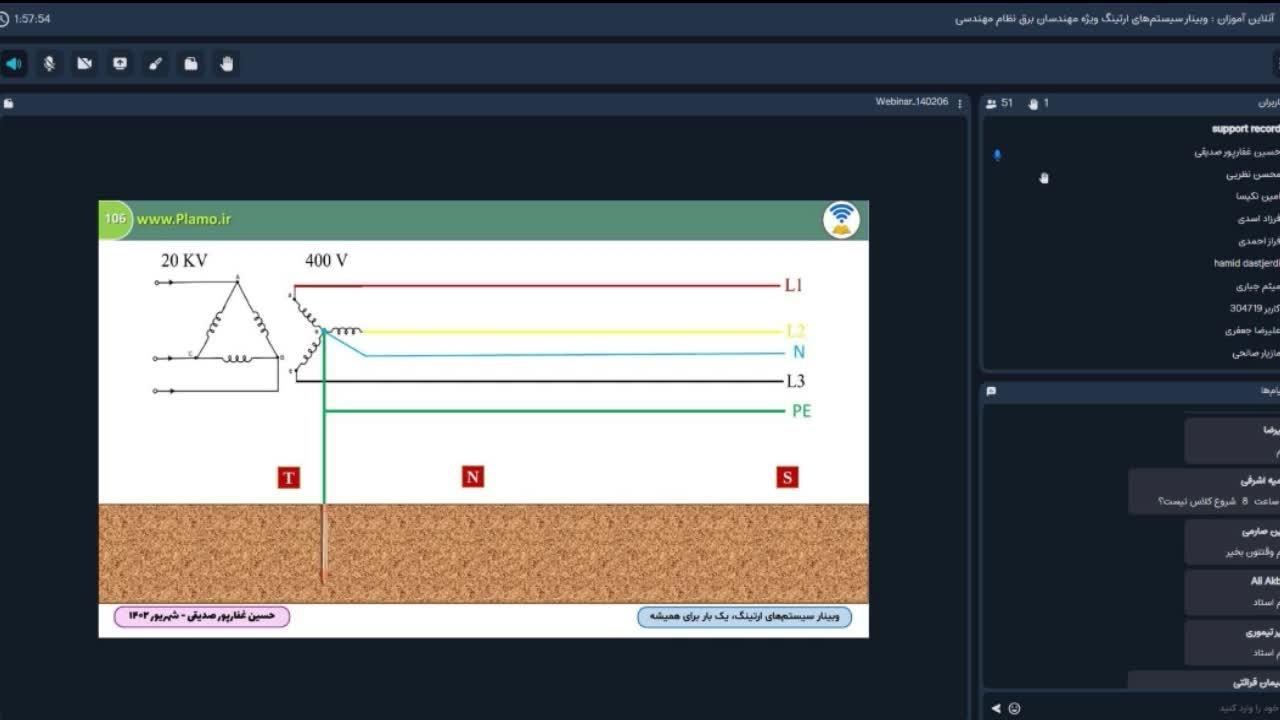Click the raised hand icon in user list
This screenshot has height=720, width=1280.
pyautogui.click(x=1044, y=178)
